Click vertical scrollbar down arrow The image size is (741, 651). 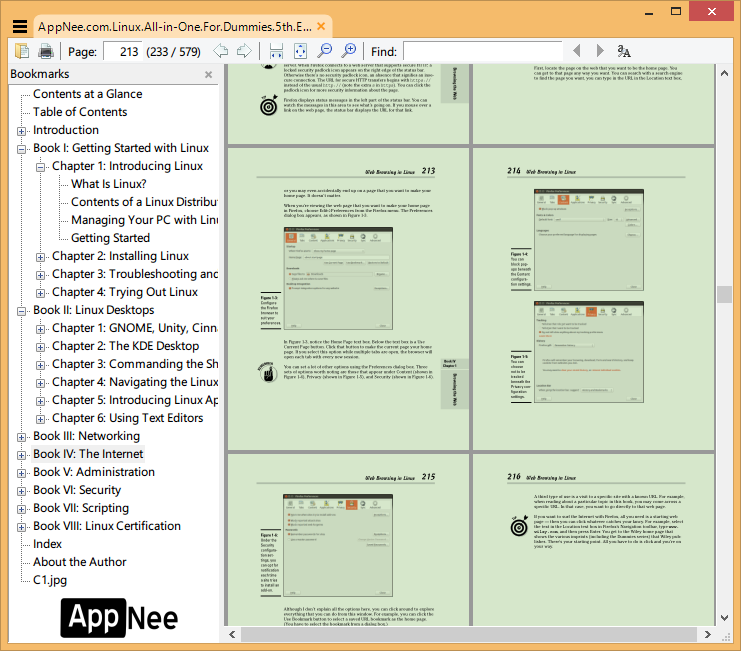coord(724,617)
